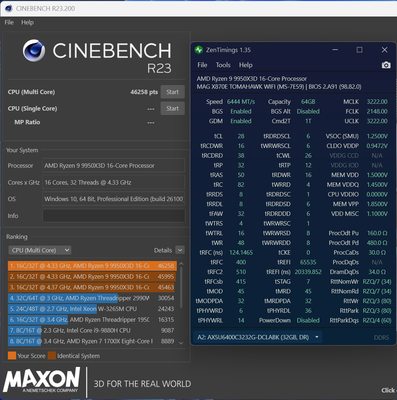Click the CINEBENCH R23 logo banner
397x400 pixels.
pyautogui.click(x=97, y=56)
